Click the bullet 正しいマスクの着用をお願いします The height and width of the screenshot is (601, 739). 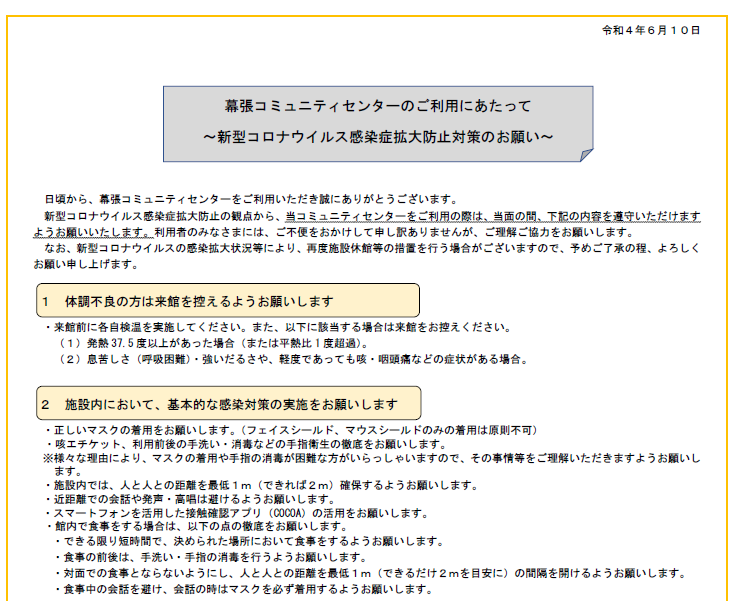click(290, 430)
